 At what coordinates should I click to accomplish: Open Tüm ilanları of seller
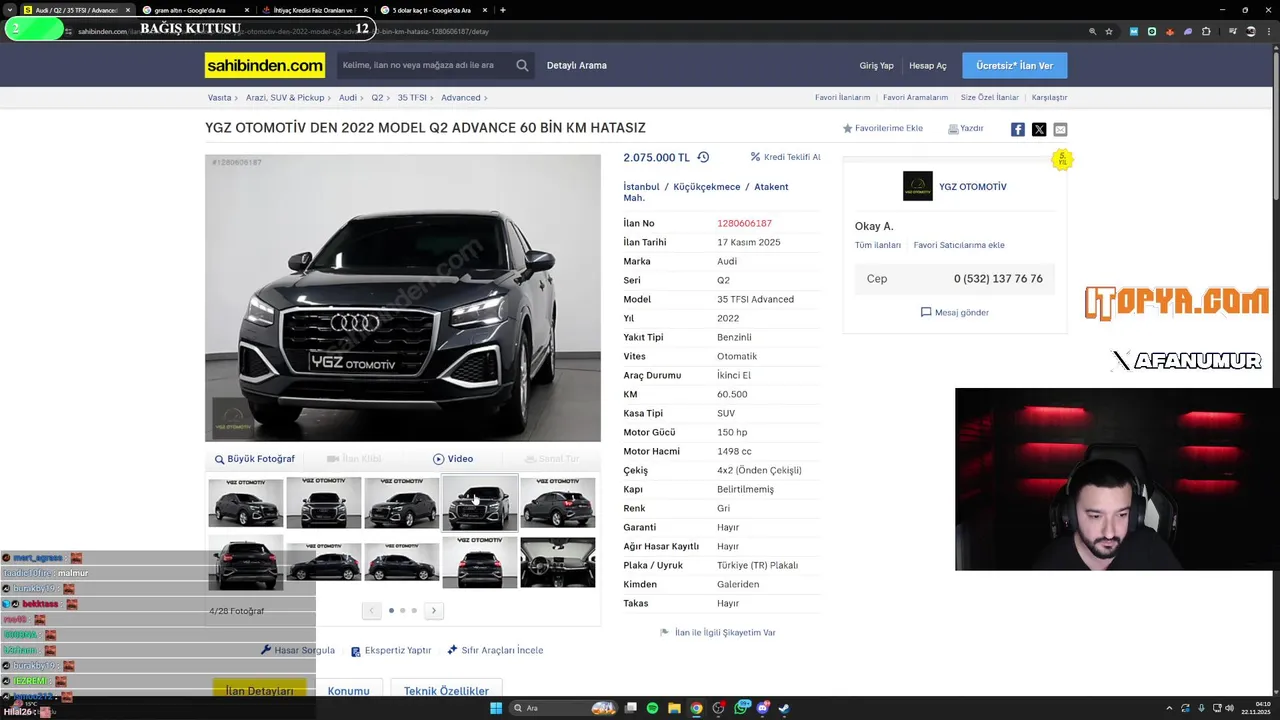878,245
